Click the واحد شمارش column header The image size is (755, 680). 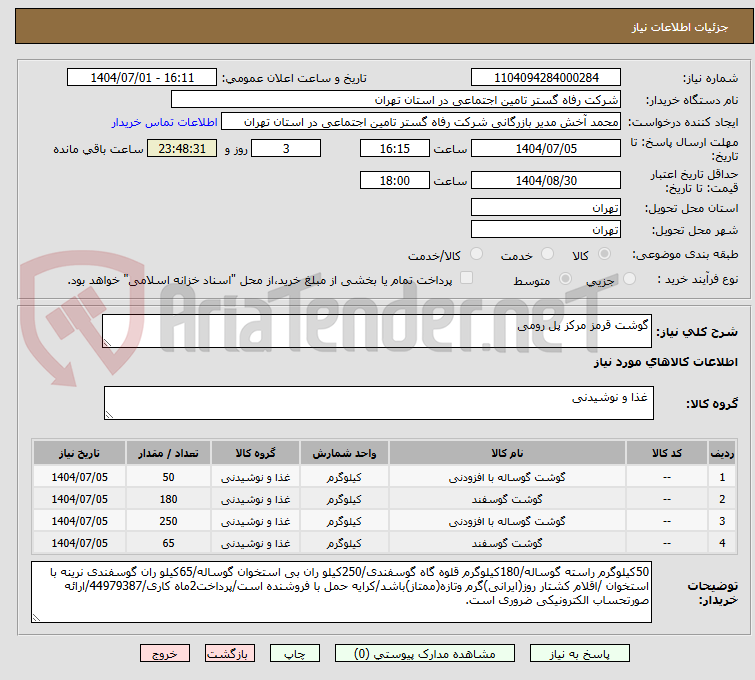344,453
